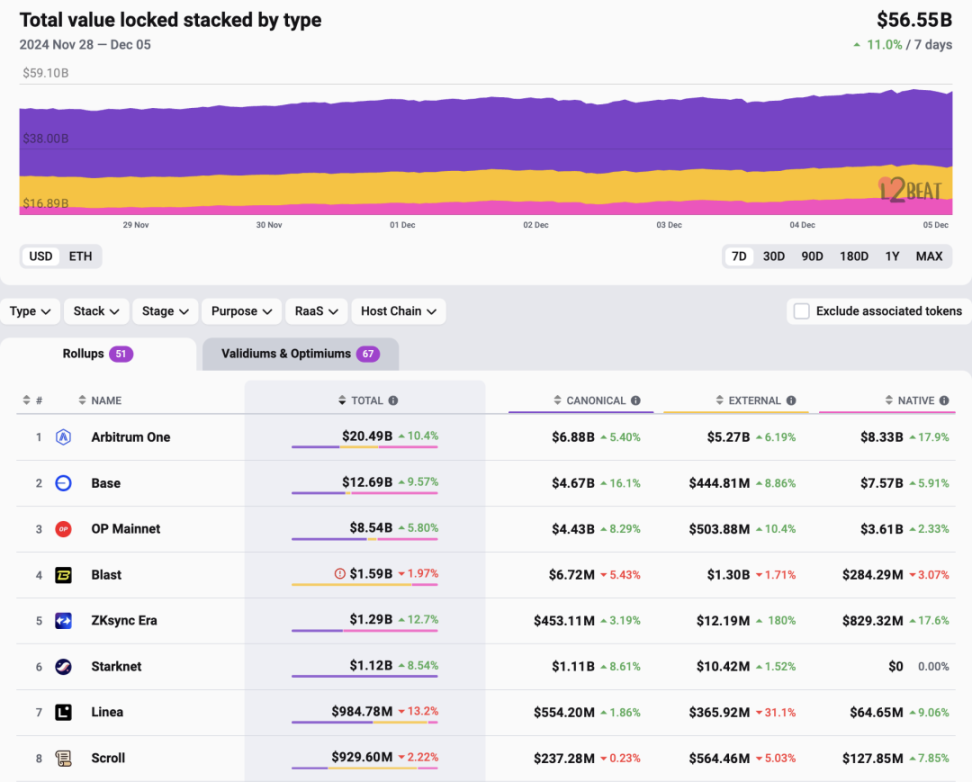Open the Type filter dropdown
The width and height of the screenshot is (972, 782).
(x=30, y=311)
